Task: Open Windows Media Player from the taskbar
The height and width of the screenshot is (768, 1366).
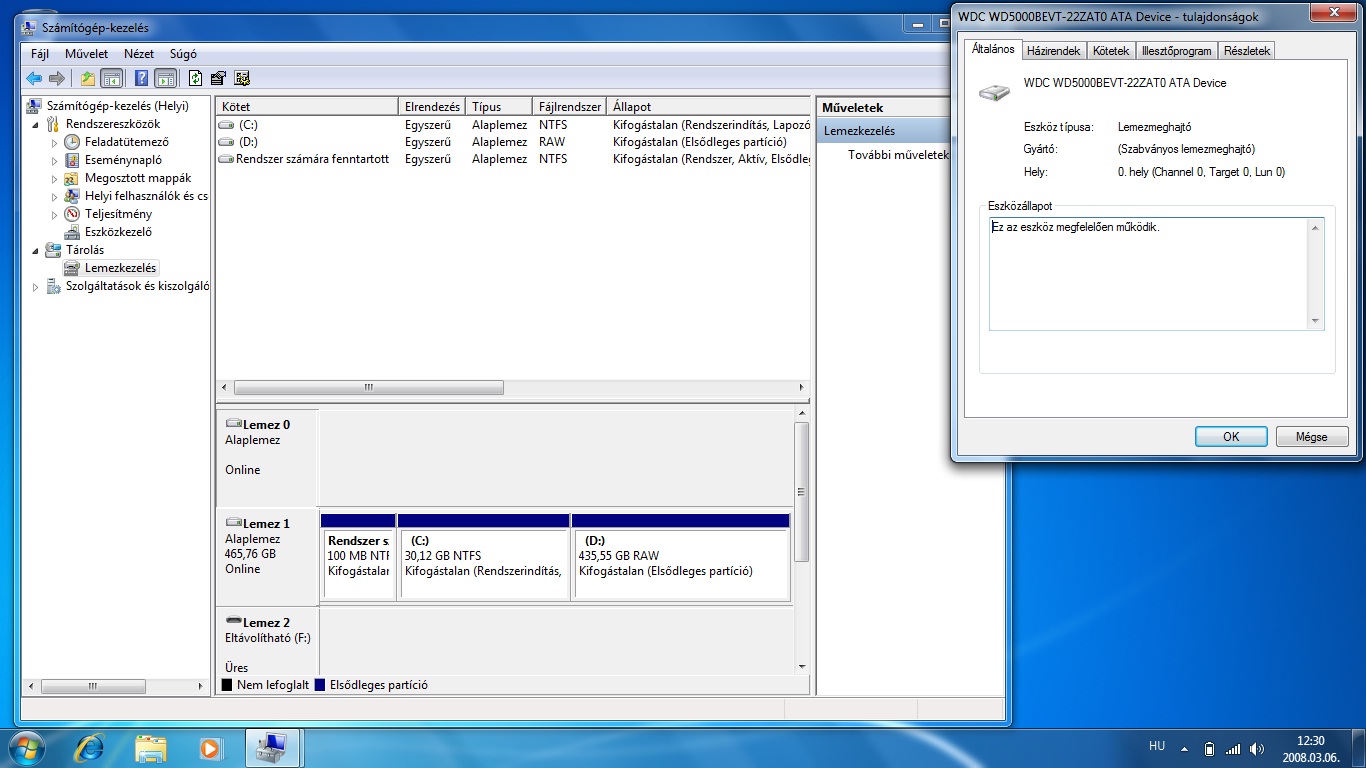Action: [x=210, y=747]
